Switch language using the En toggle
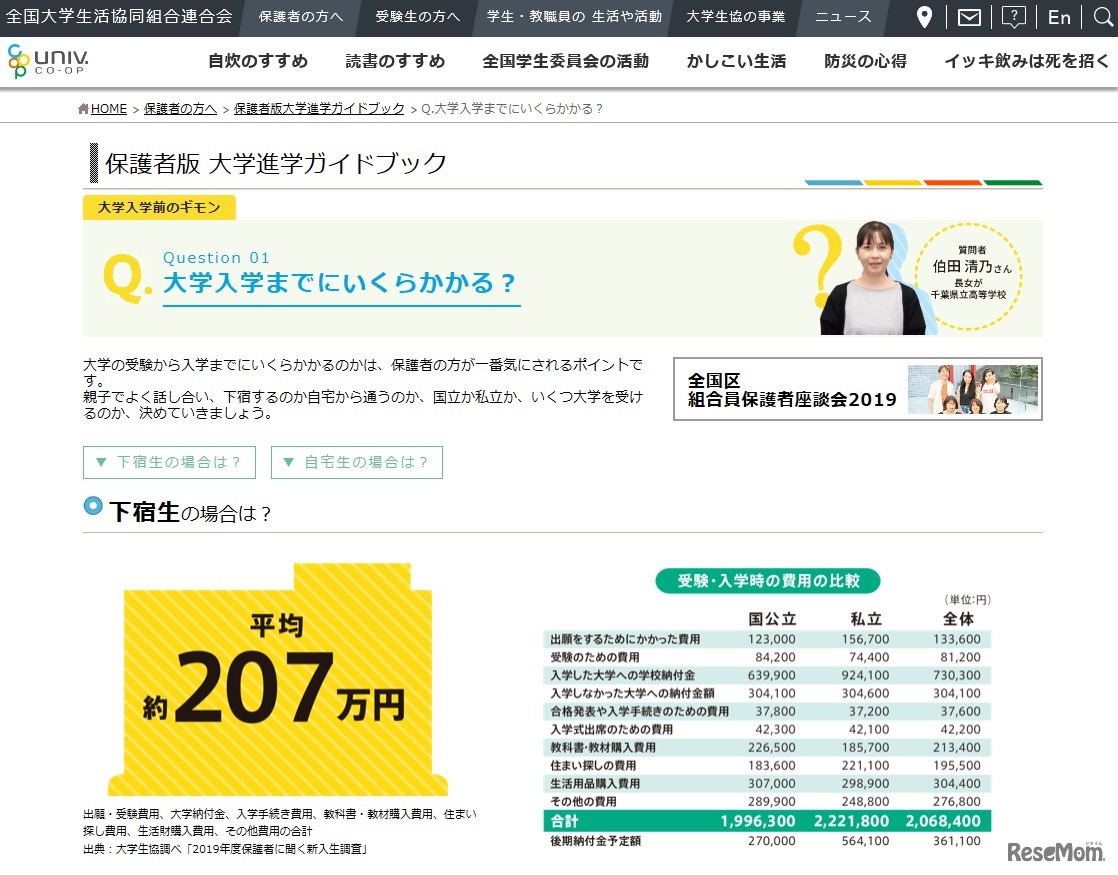The width and height of the screenshot is (1118, 875). pos(1058,17)
